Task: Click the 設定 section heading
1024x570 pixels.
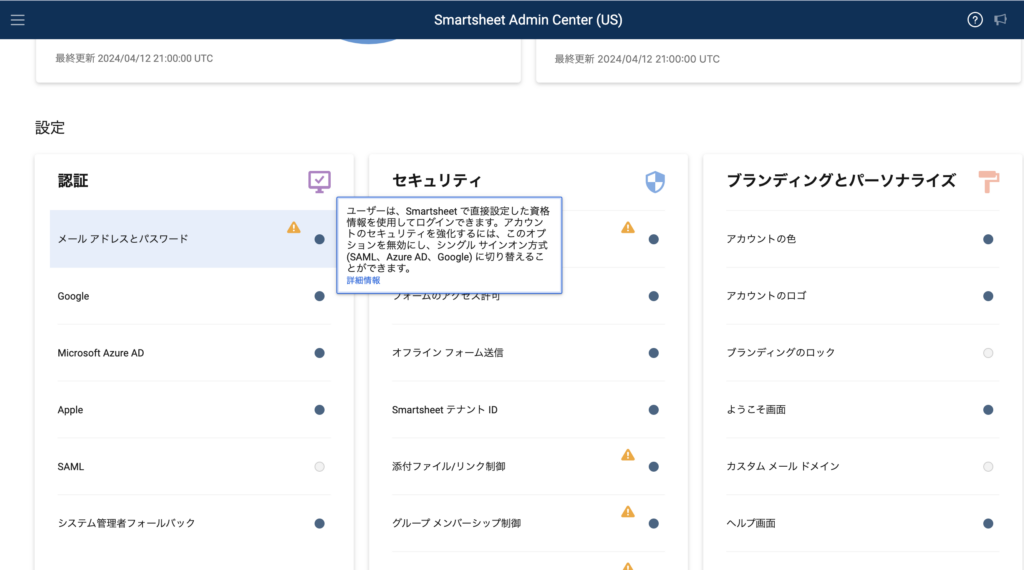Action: 50,128
